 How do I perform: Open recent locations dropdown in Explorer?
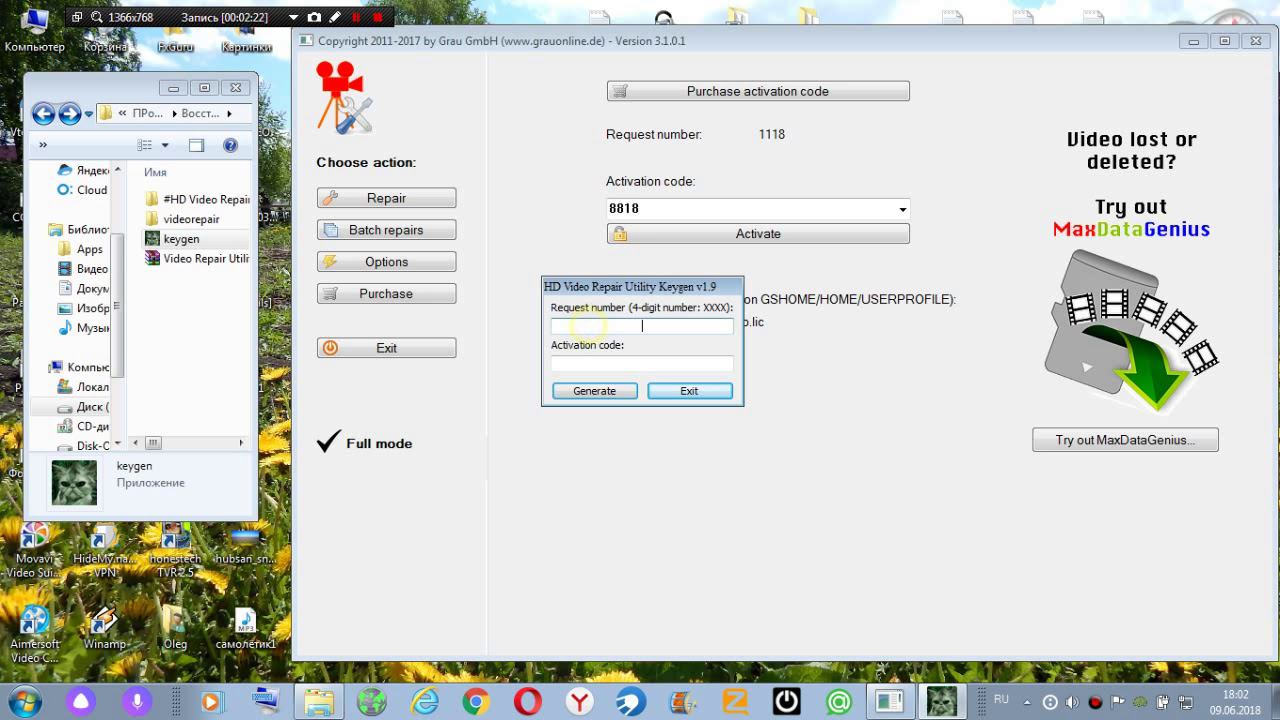pyautogui.click(x=89, y=114)
